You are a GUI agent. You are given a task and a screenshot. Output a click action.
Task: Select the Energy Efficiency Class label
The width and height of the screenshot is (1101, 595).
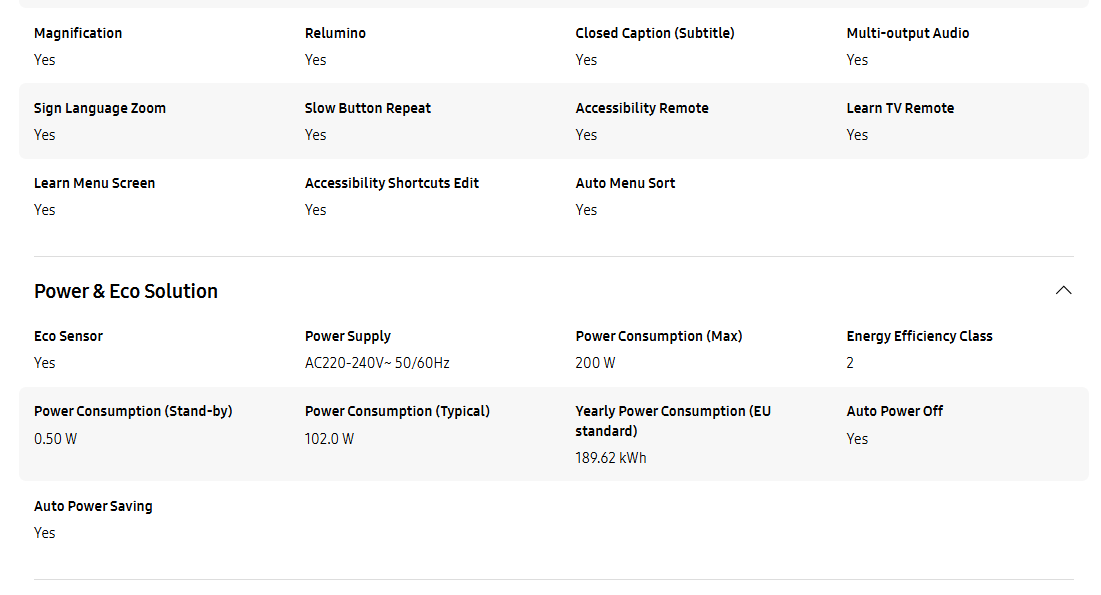[919, 336]
